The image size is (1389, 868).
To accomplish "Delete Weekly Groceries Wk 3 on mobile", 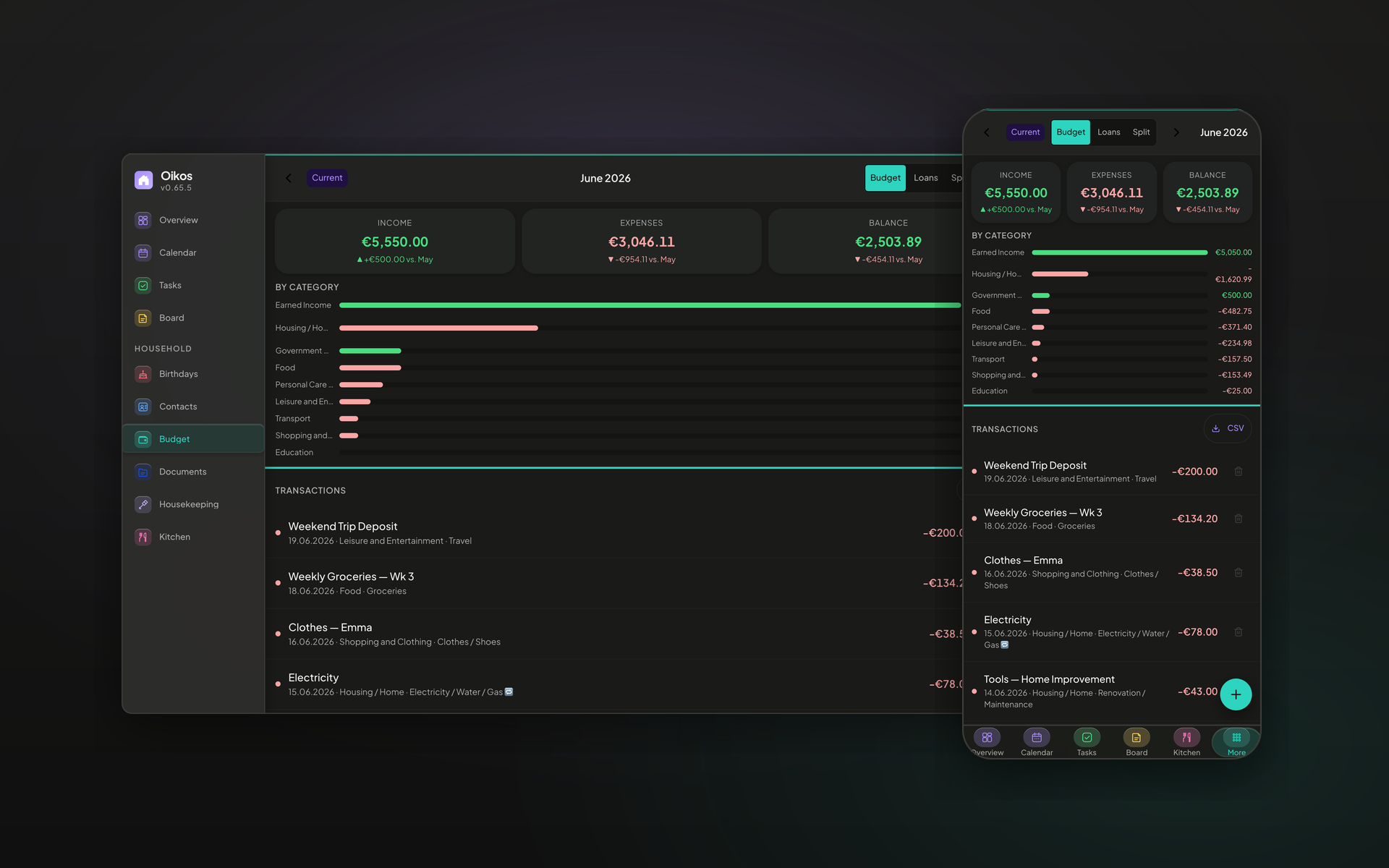I will point(1239,519).
